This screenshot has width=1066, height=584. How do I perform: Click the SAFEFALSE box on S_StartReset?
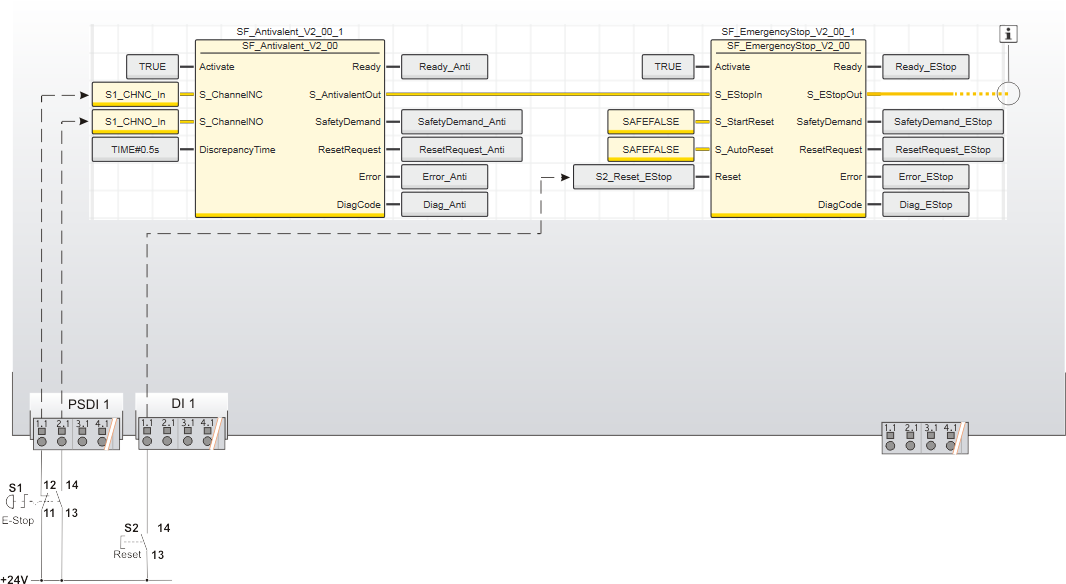pyautogui.click(x=650, y=122)
